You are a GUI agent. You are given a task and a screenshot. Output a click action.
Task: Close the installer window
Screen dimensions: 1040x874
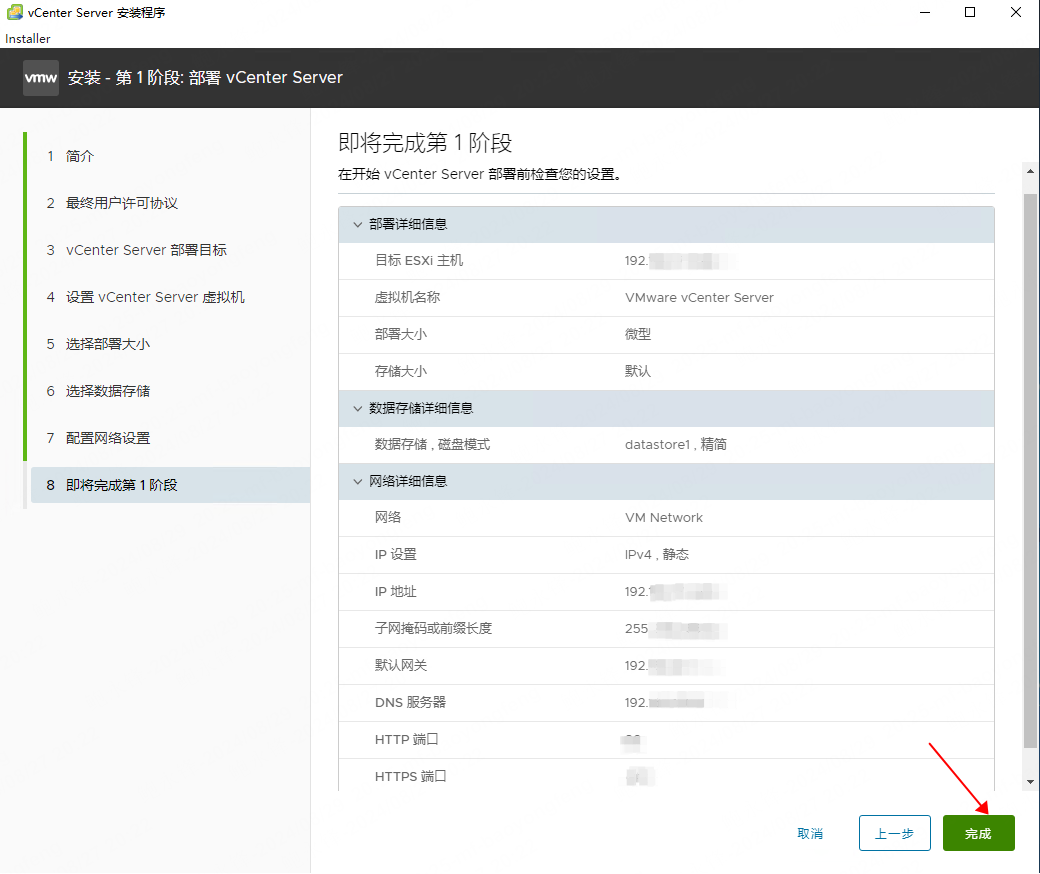(1015, 12)
